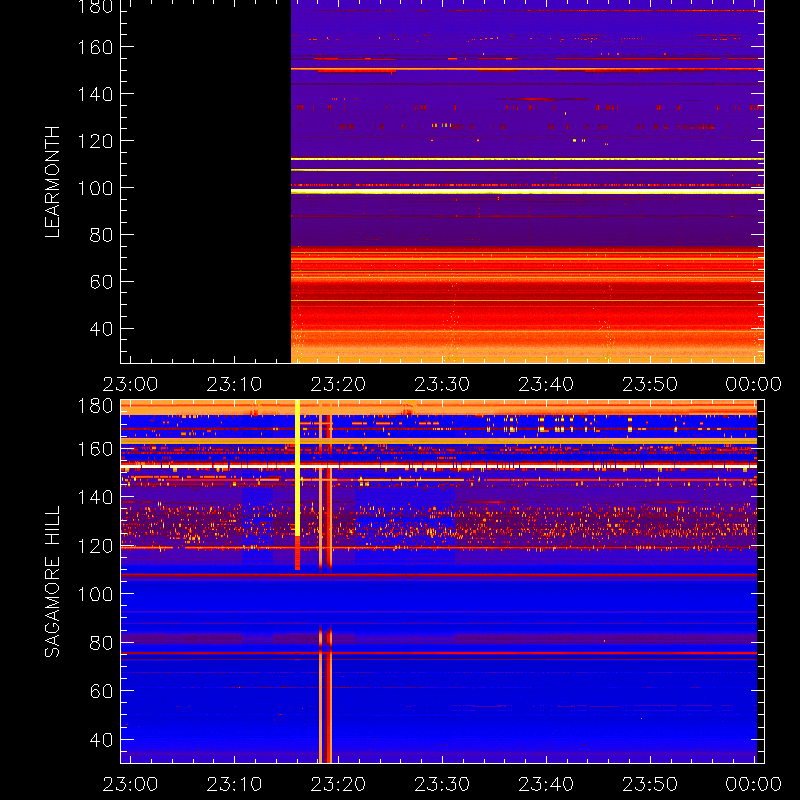Pick the 180 frequency label on Sagamore Hill plot
This screenshot has width=800, height=800.
tap(95, 406)
